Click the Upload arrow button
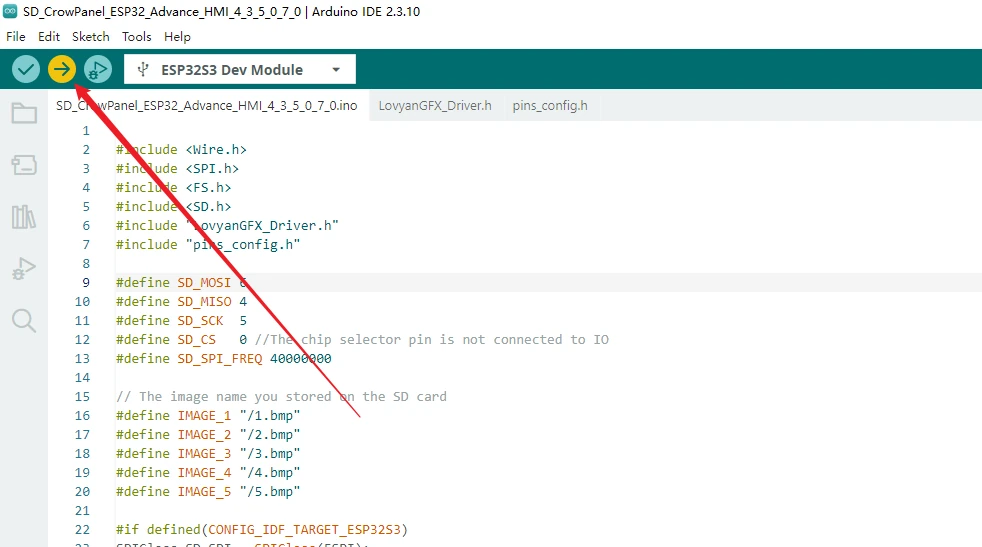 [62, 69]
